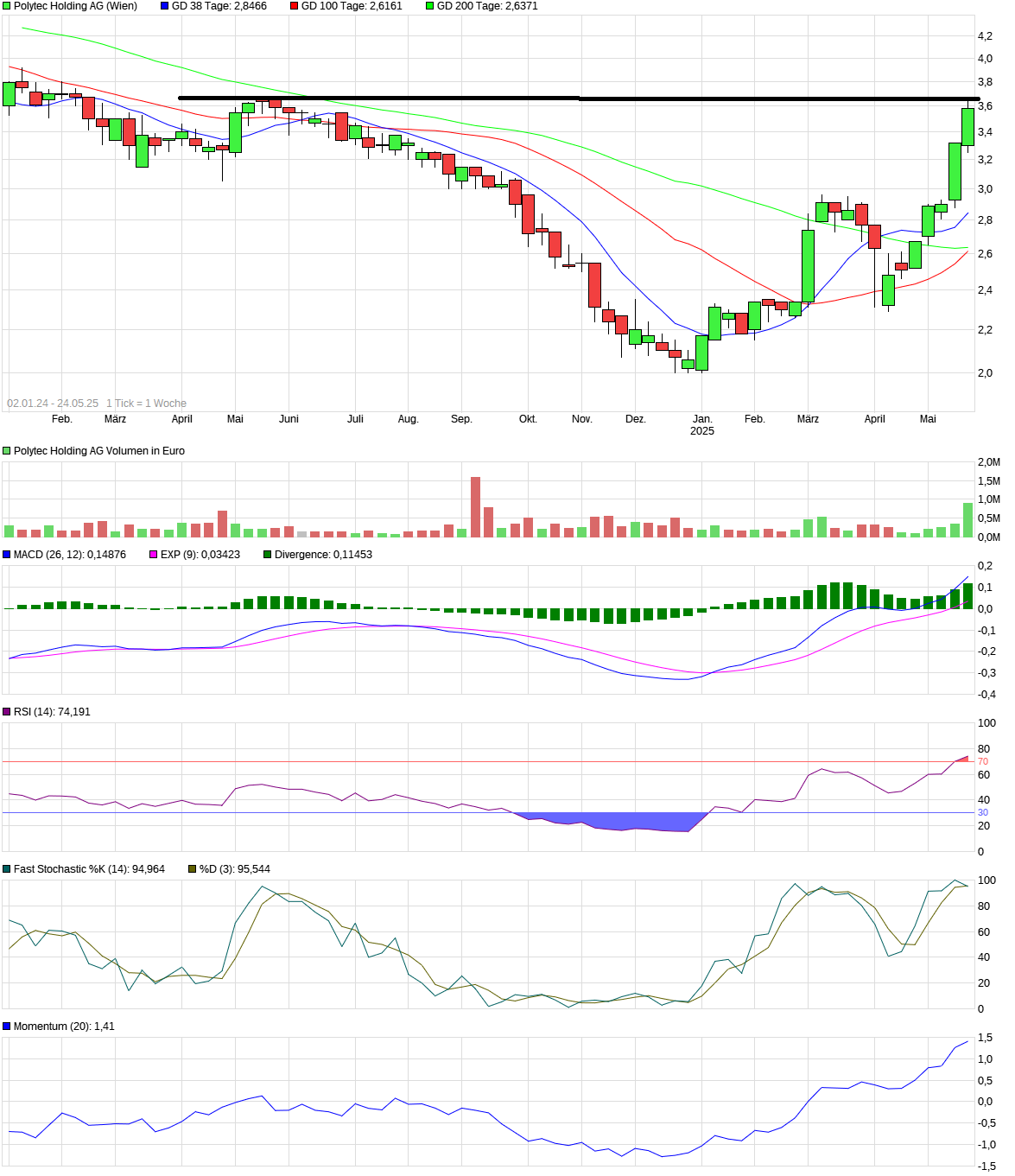Click the teal Fast Stochastic %K icon
1015x1176 pixels.
(6, 870)
